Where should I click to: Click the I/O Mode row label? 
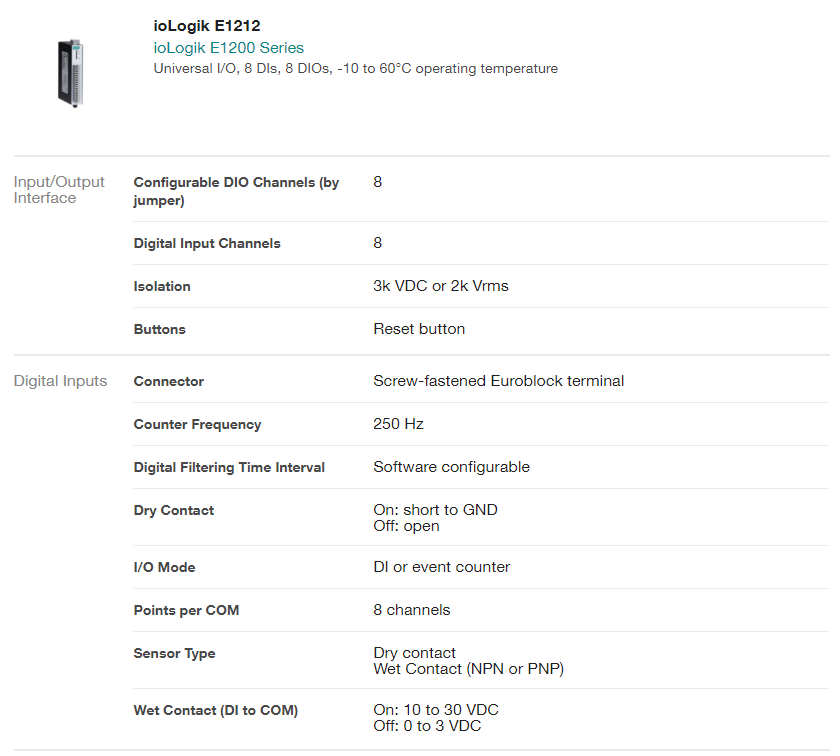pos(165,567)
